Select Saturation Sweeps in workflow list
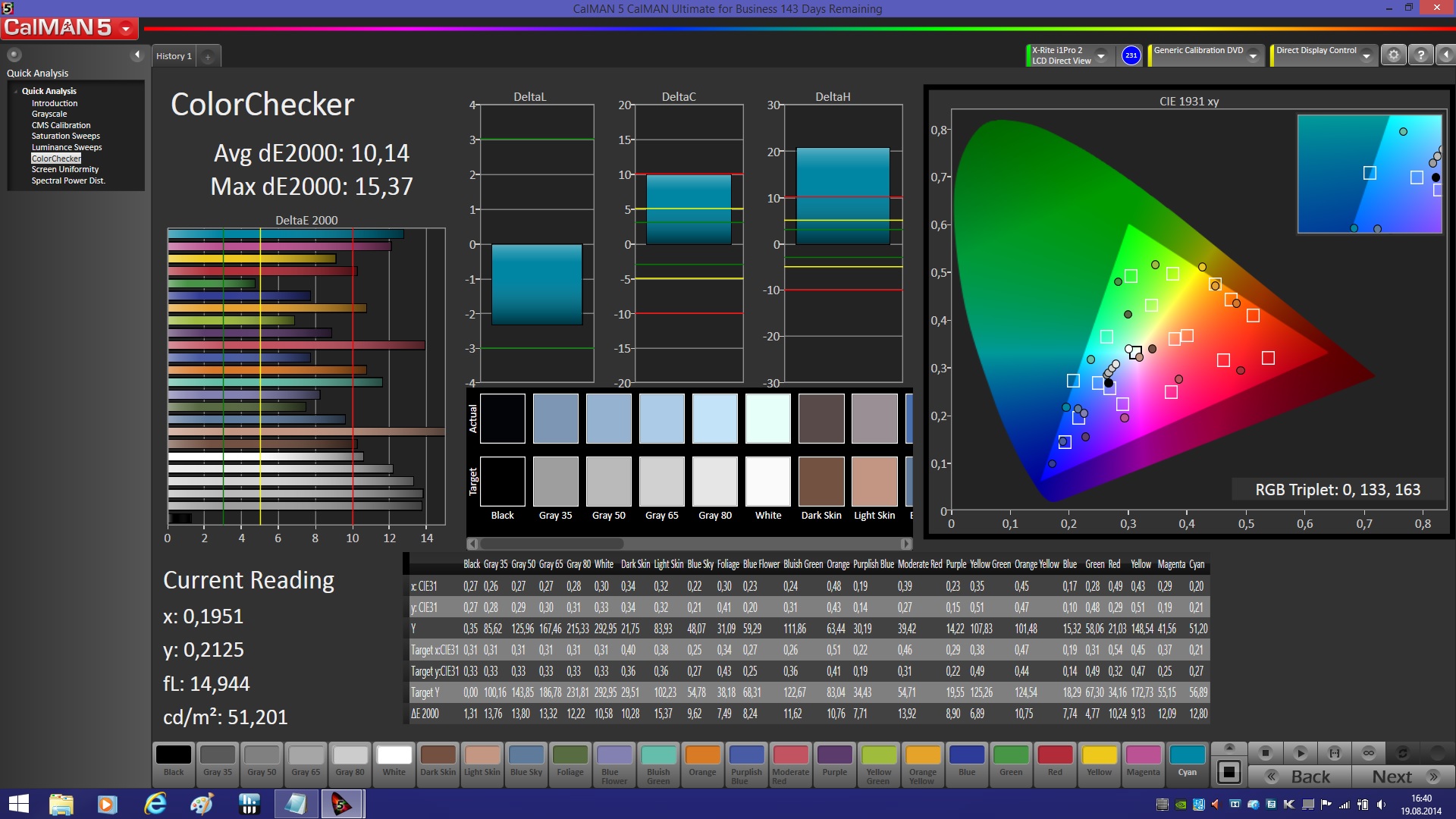Screen dimensions: 1456x819 tap(65, 136)
